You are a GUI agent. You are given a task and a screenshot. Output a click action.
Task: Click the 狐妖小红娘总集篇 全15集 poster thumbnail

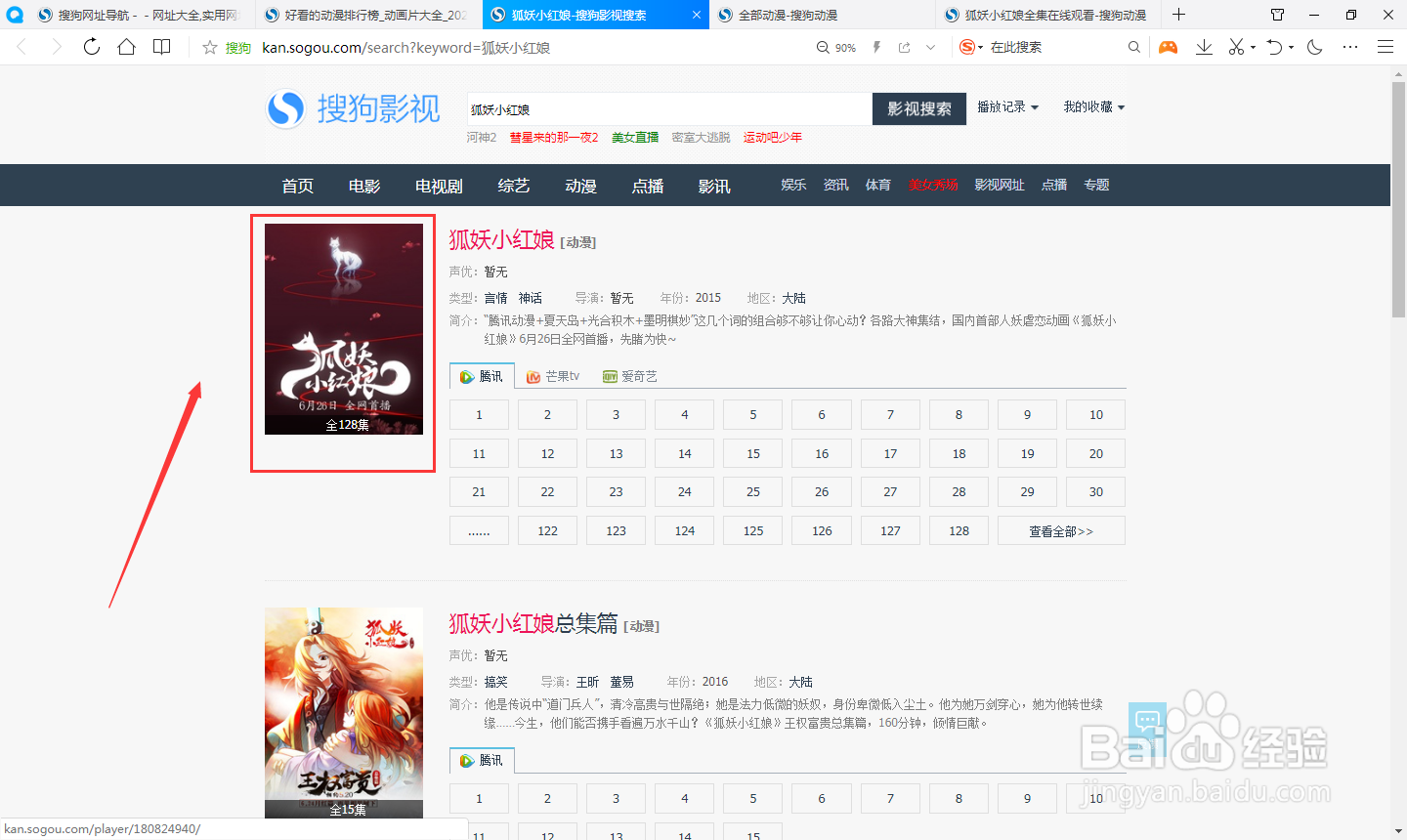pyautogui.click(x=344, y=713)
